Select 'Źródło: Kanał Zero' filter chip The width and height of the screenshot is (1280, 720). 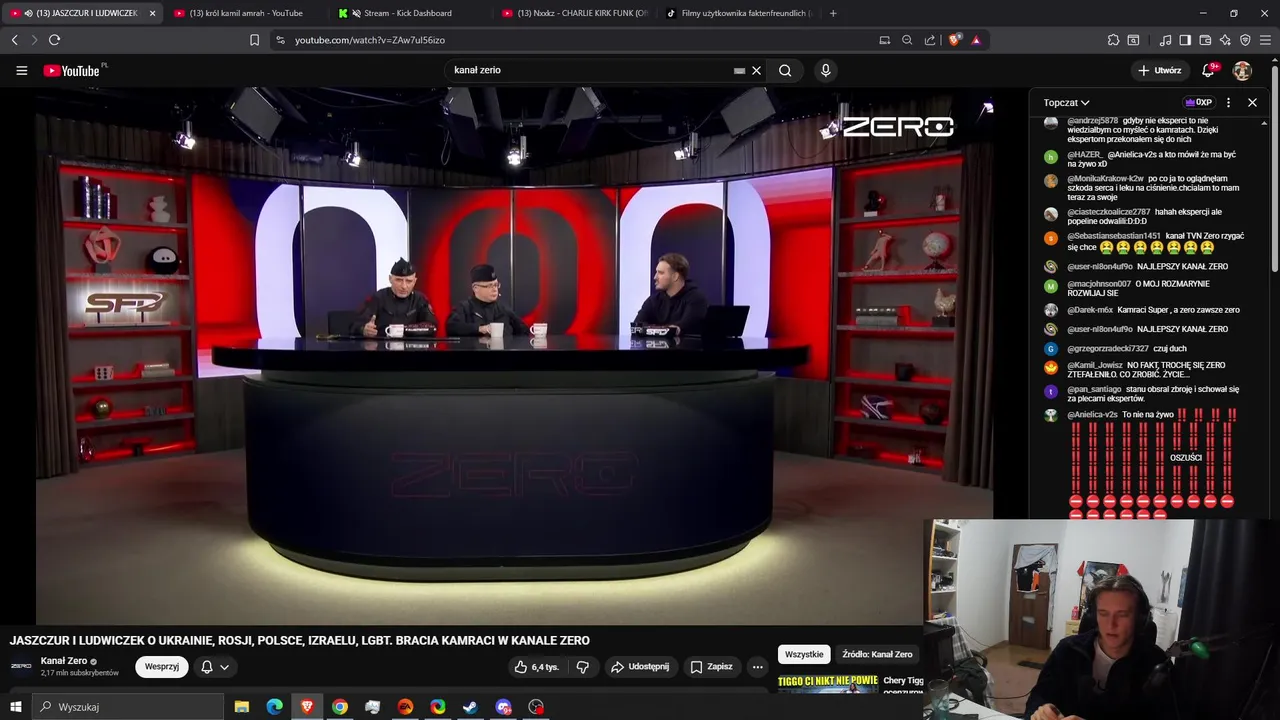(x=877, y=654)
